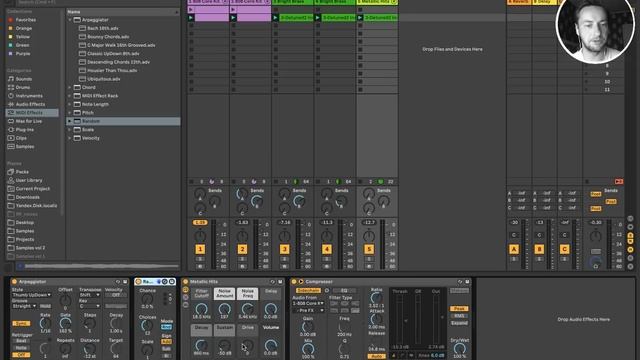Open the Drums category in browser

tap(23, 87)
